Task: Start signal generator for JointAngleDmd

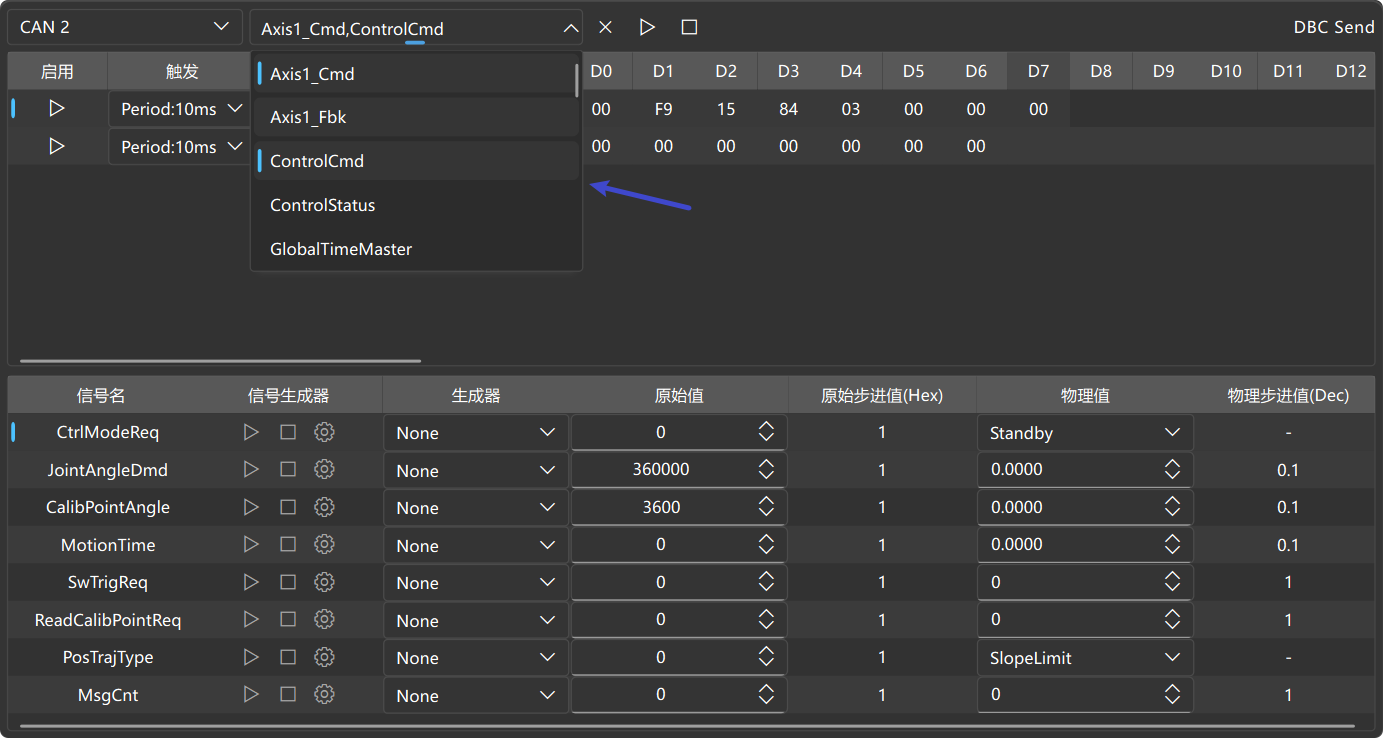Action: (251, 469)
